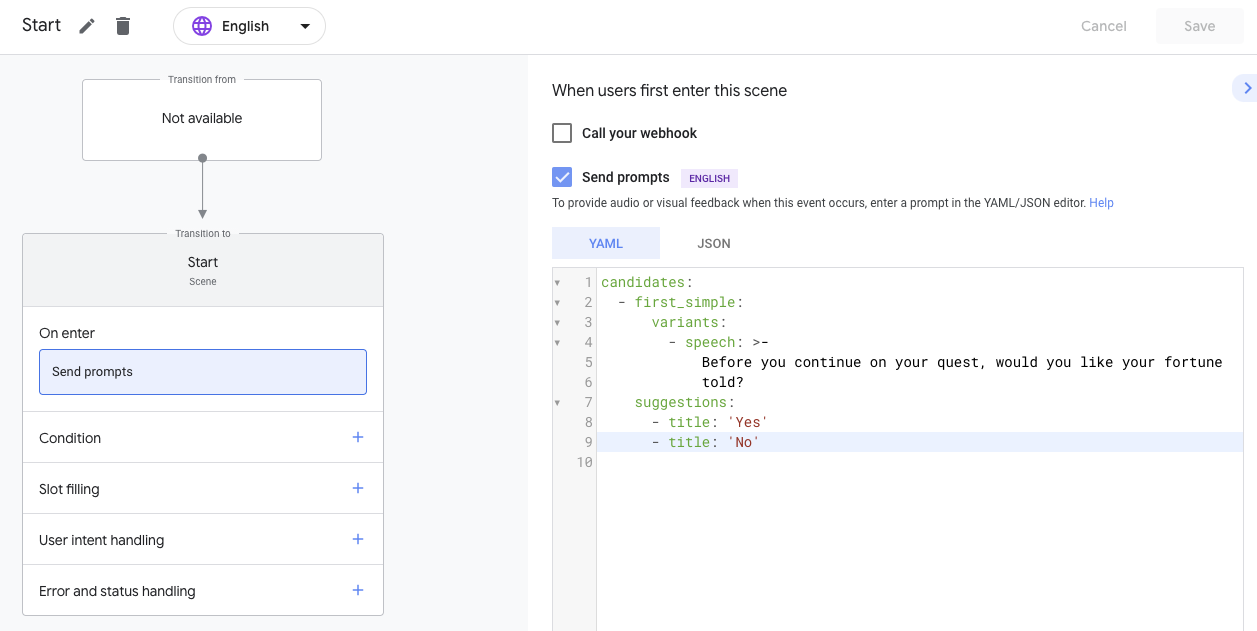
Task: Uncheck the Send prompts checkbox
Action: pyautogui.click(x=562, y=177)
